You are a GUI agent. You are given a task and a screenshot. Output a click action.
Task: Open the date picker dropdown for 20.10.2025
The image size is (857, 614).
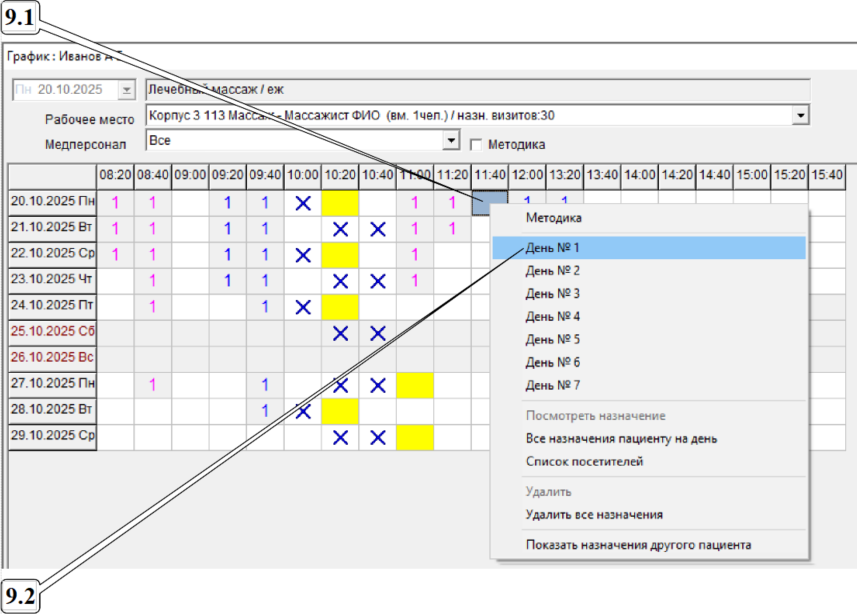(126, 90)
